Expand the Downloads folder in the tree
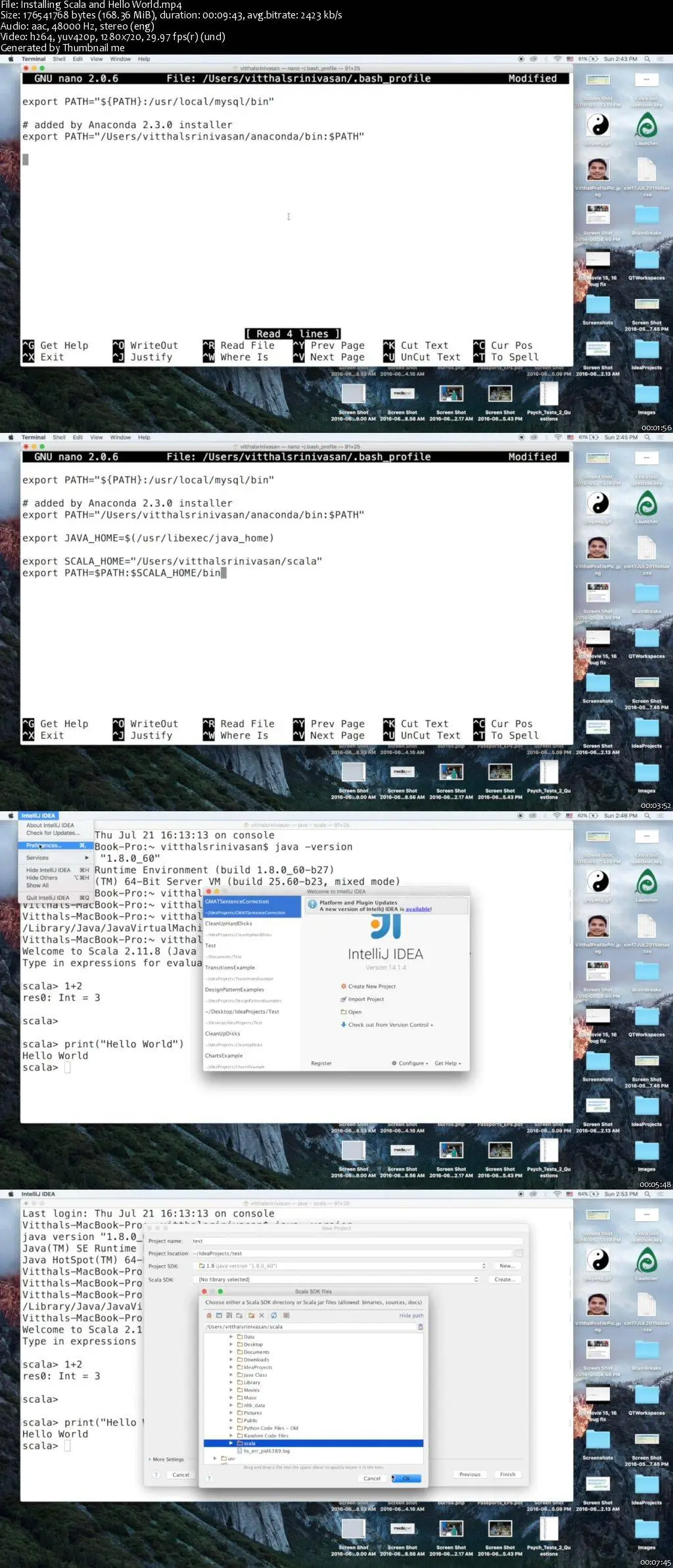This screenshot has height=1568, width=673. click(x=231, y=1360)
